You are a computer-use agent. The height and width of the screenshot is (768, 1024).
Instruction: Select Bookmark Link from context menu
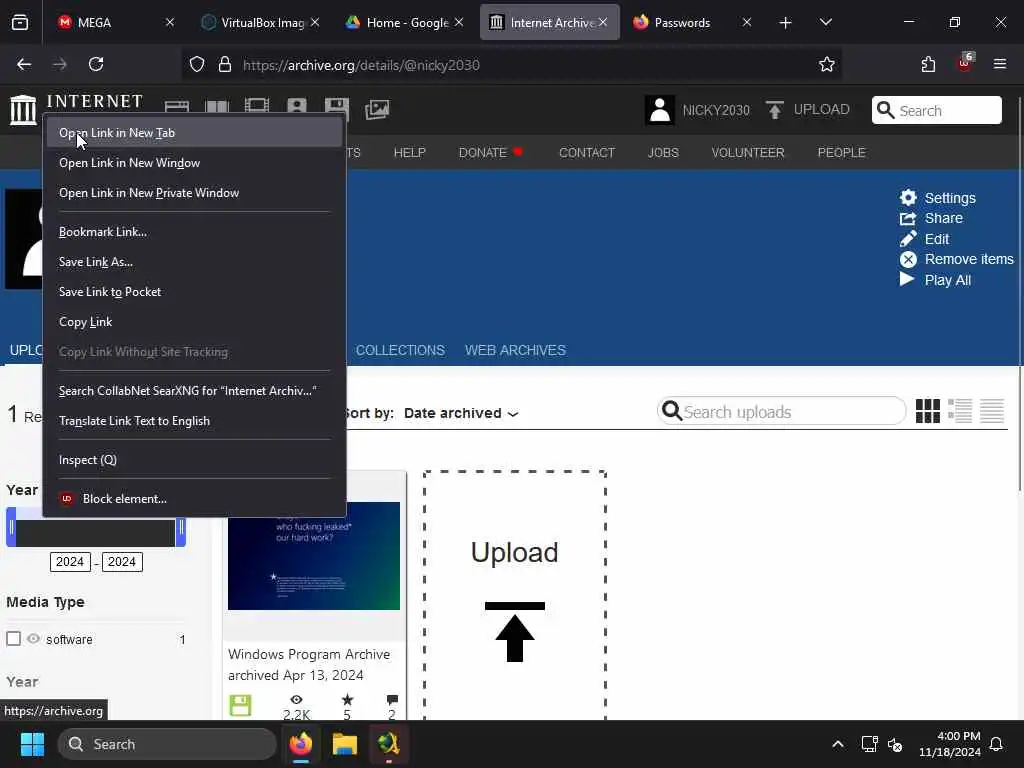point(194,232)
